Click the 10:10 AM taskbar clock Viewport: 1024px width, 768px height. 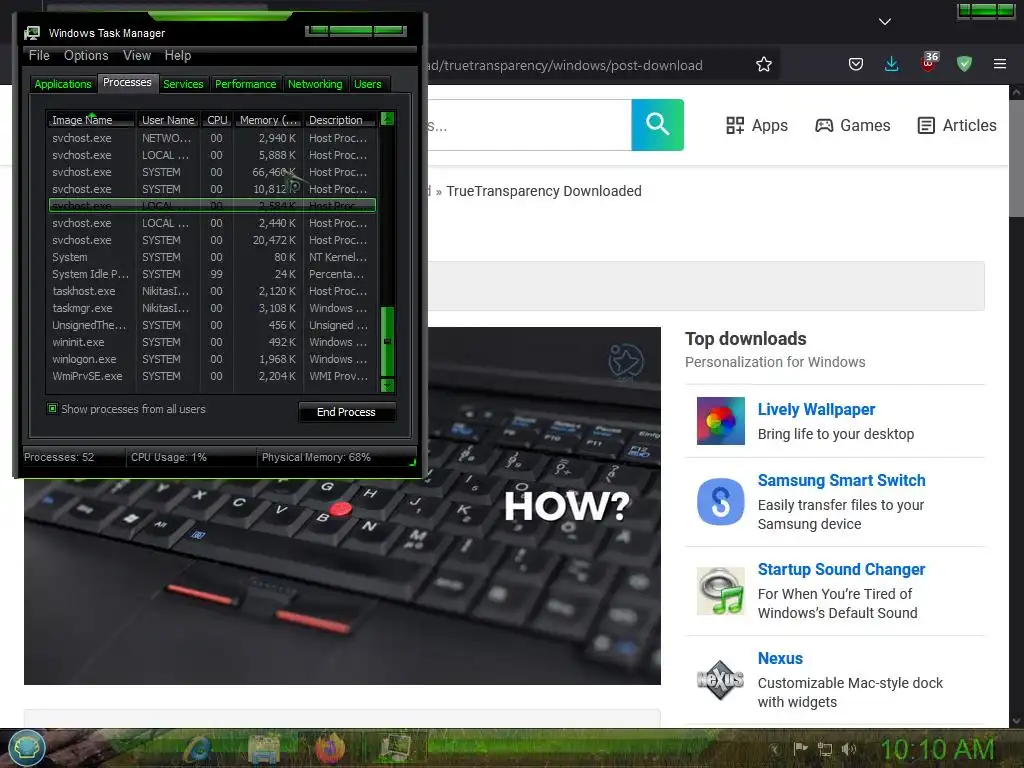tap(937, 749)
